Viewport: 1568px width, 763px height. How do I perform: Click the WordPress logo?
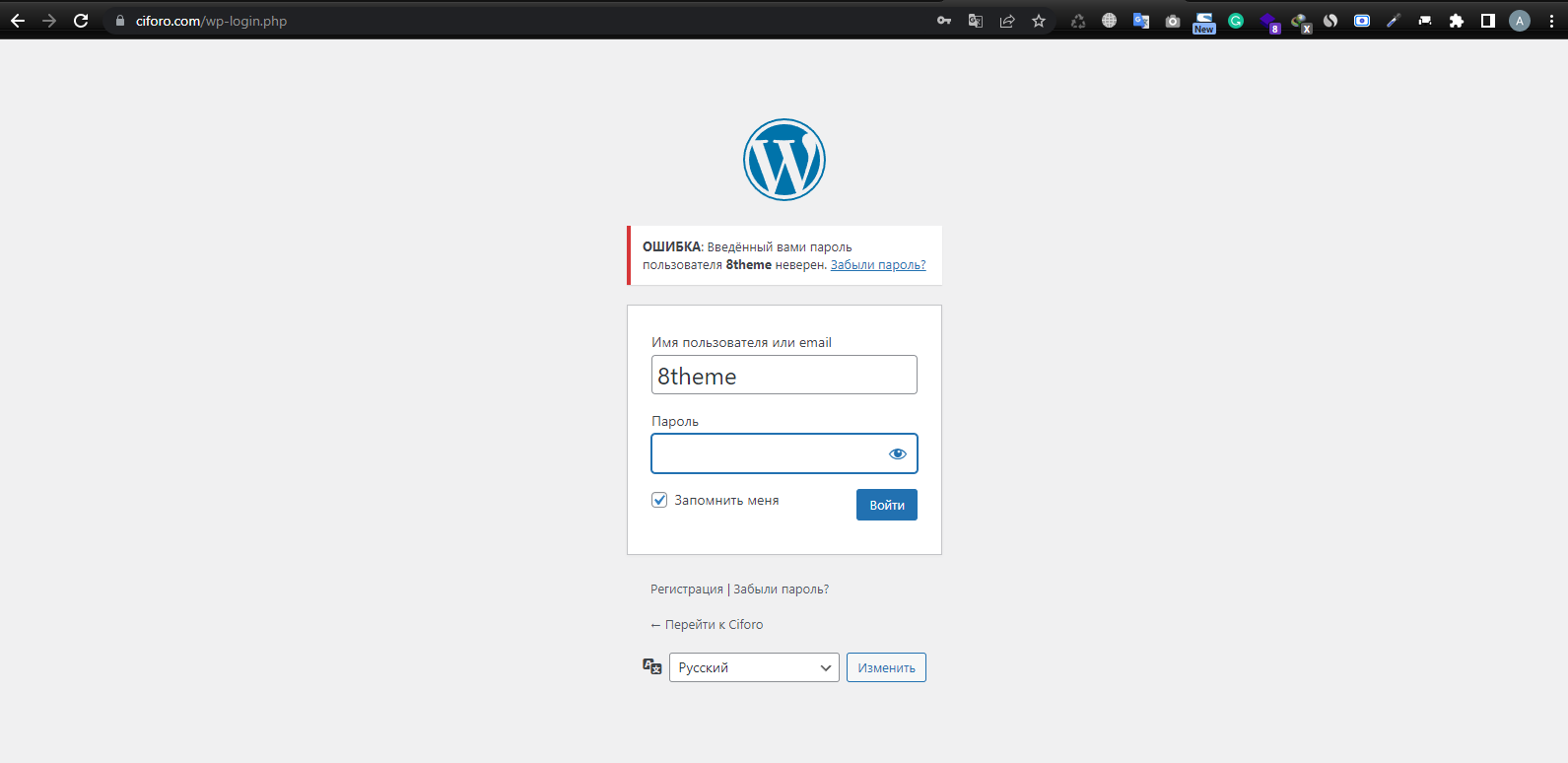(784, 160)
